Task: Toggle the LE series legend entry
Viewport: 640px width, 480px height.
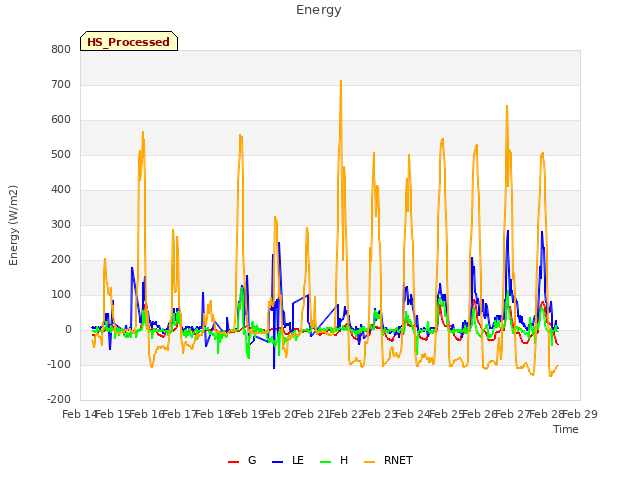Action: [288, 460]
